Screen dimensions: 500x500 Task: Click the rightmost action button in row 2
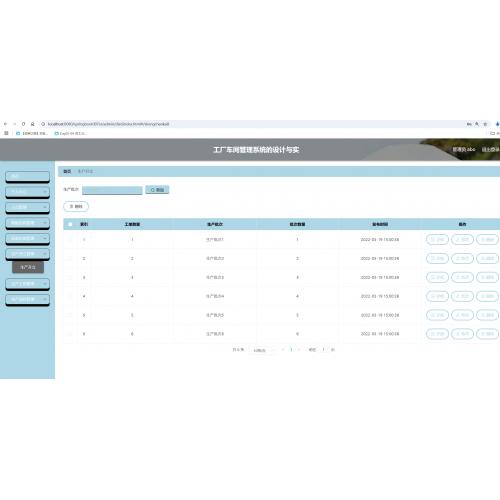[487, 258]
